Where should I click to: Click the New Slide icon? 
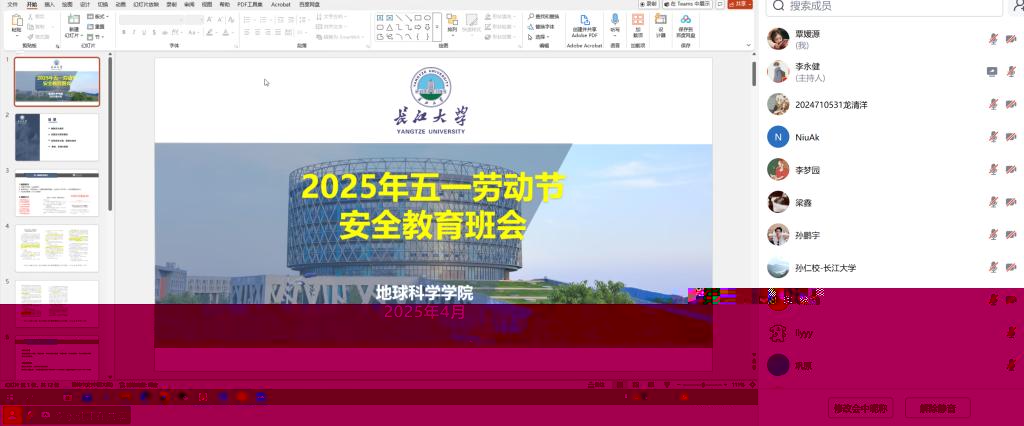click(73, 24)
